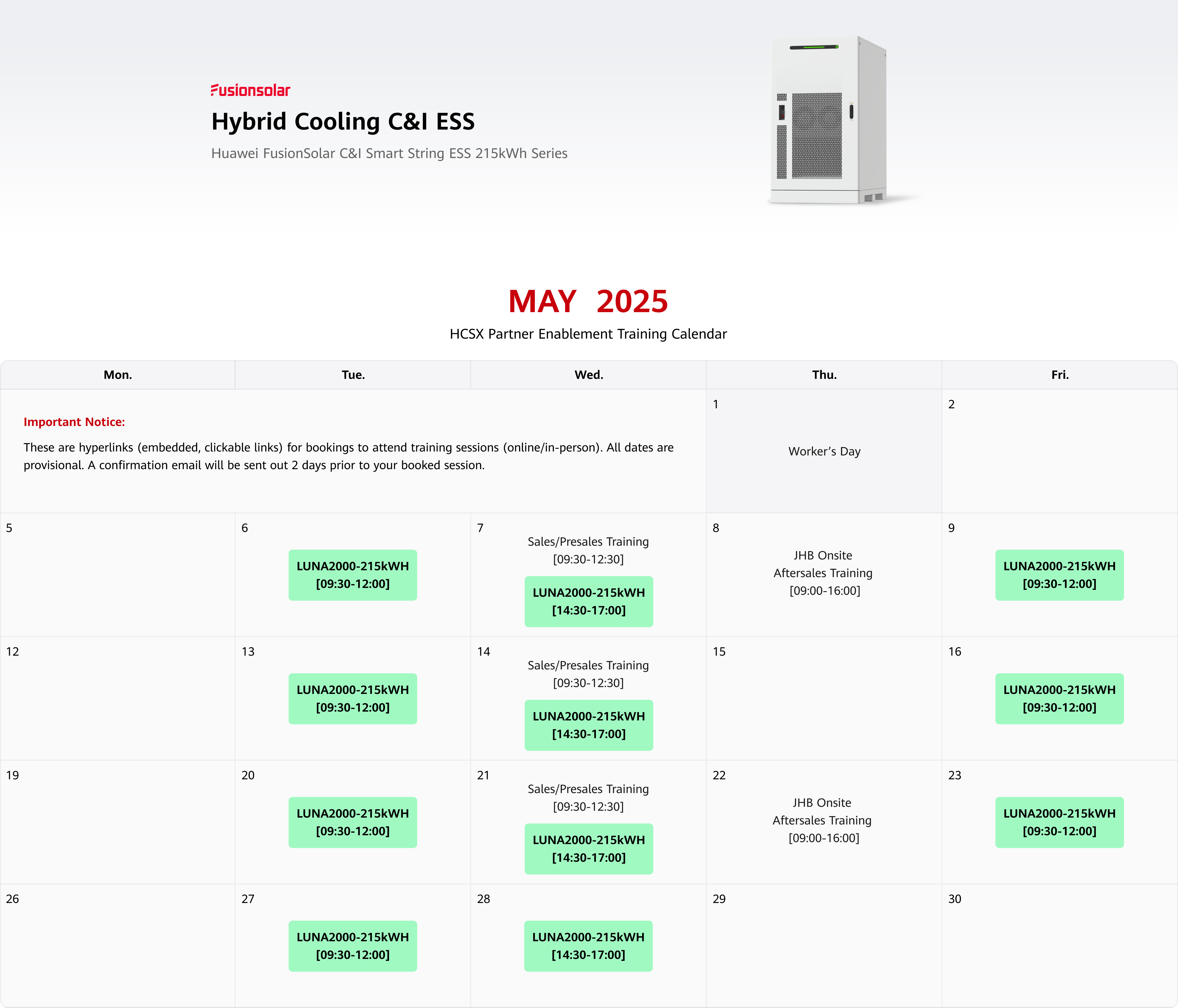Click the Thu. column header
1178x1008 pixels.
(x=824, y=375)
